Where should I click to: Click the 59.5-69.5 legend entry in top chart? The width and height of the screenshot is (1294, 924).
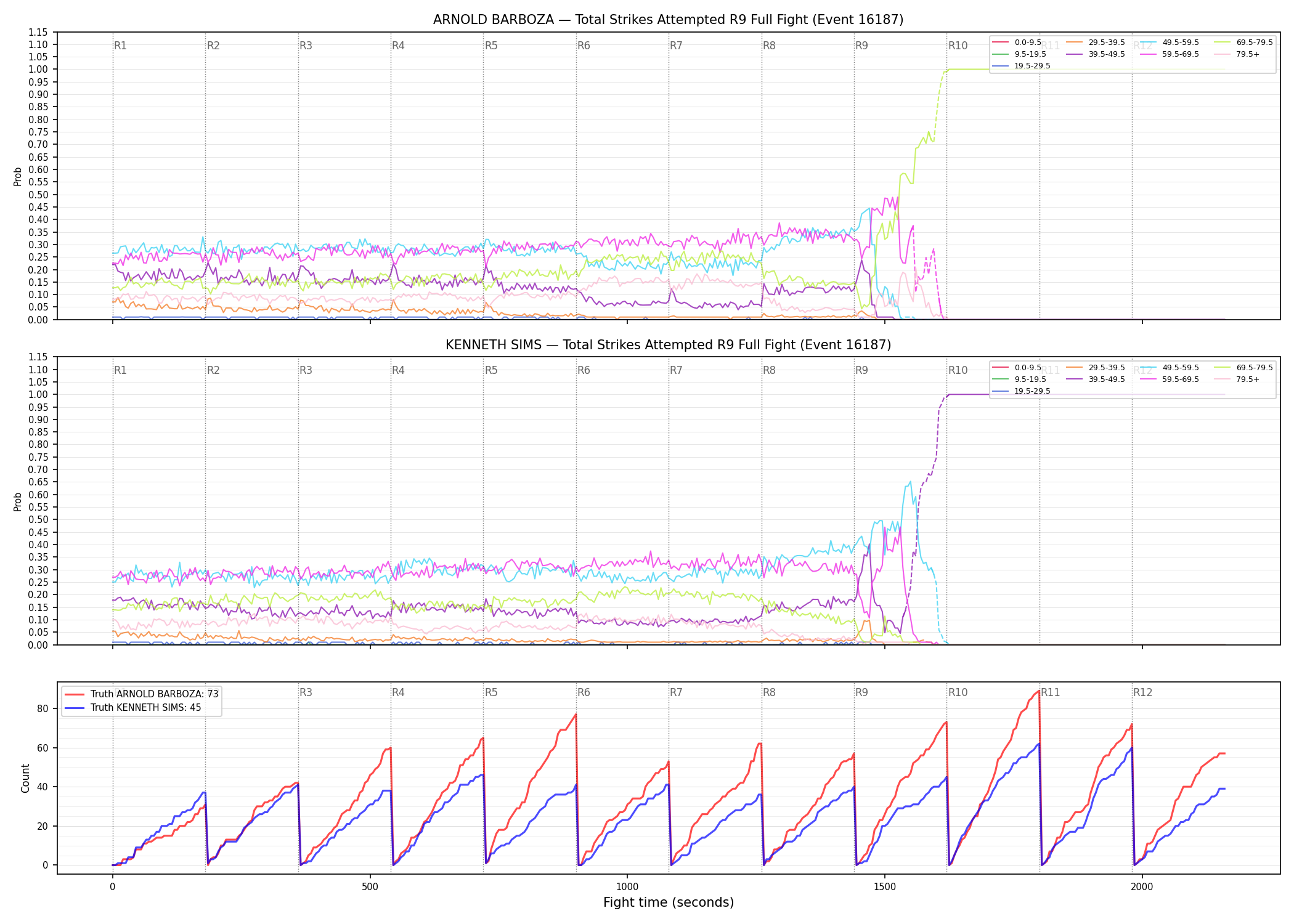coord(1170,54)
